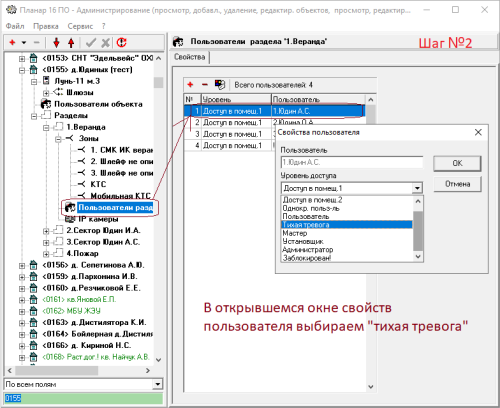This screenshot has width=500, height=408.
Task: Expand the <0153> СНТ Эдельвейс object
Action: pyautogui.click(x=22, y=59)
